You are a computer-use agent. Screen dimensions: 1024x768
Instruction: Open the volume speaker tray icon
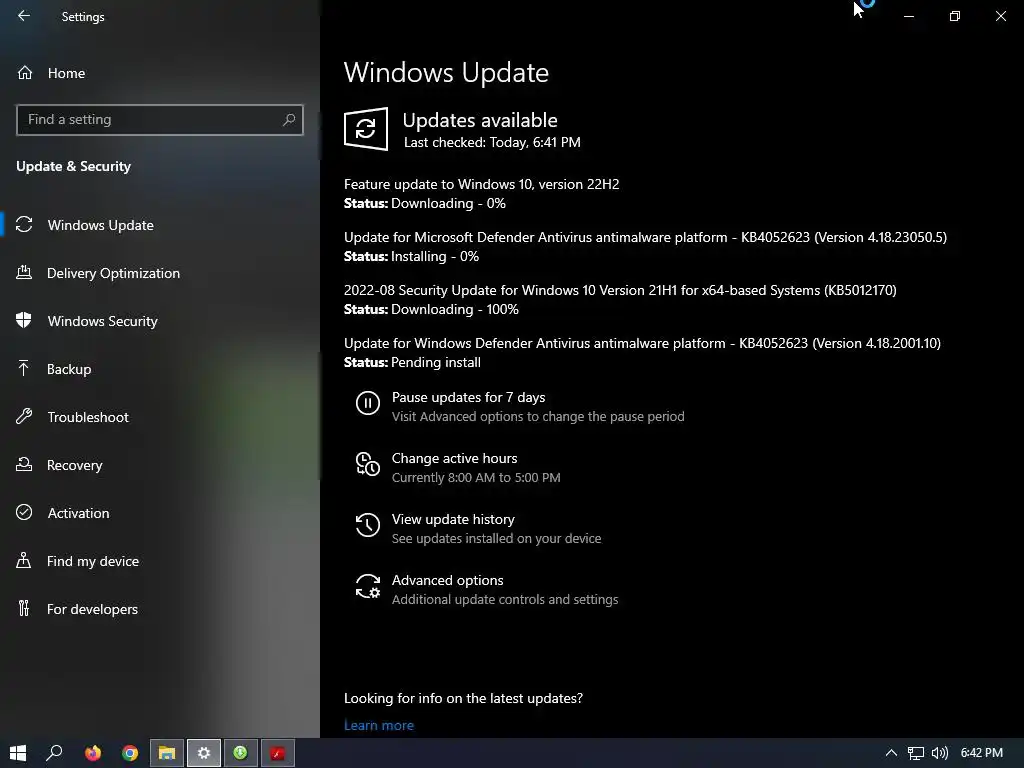[x=940, y=753]
